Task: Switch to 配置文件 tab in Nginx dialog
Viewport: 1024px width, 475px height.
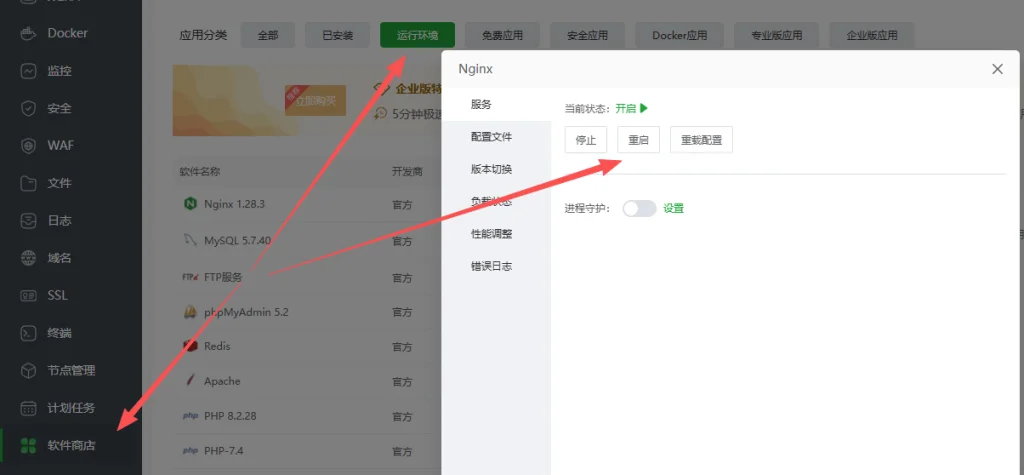Action: (x=492, y=136)
